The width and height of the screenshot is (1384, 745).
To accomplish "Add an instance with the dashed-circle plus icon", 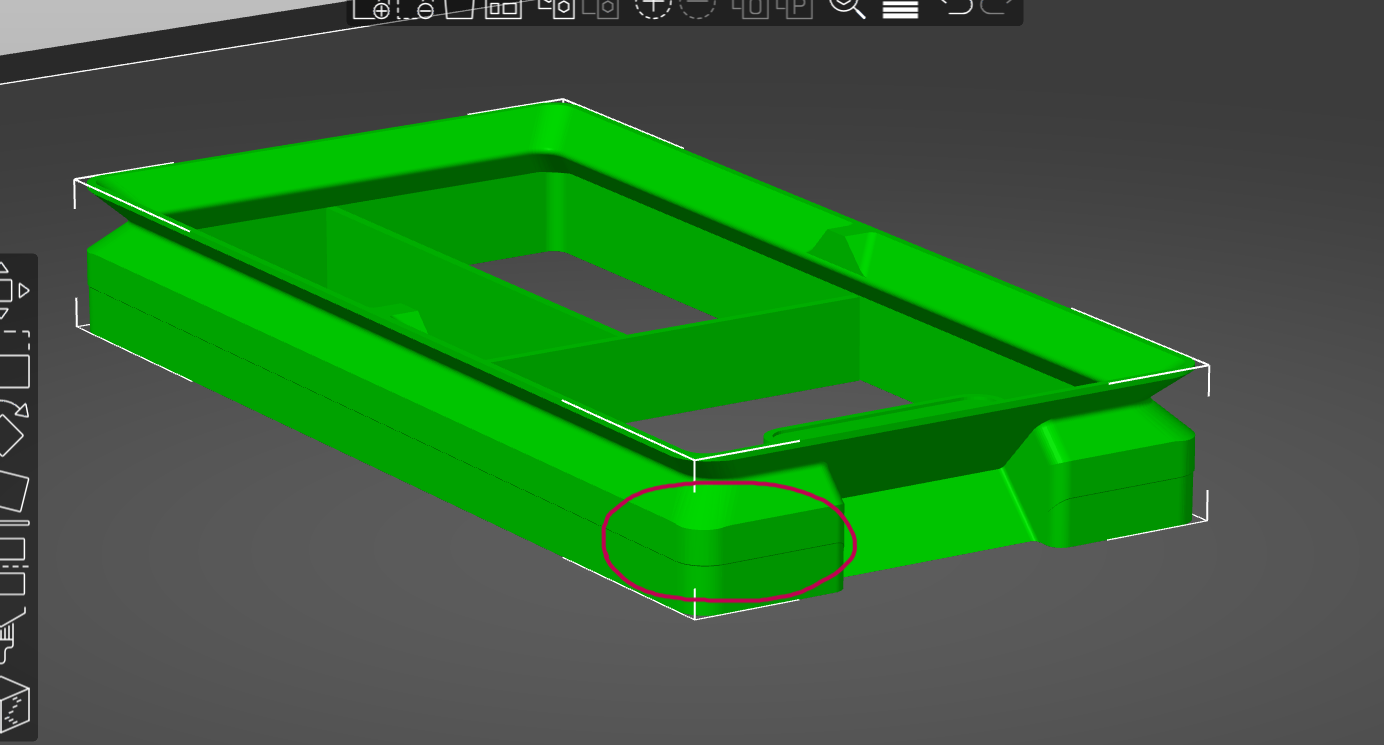I will click(652, 8).
